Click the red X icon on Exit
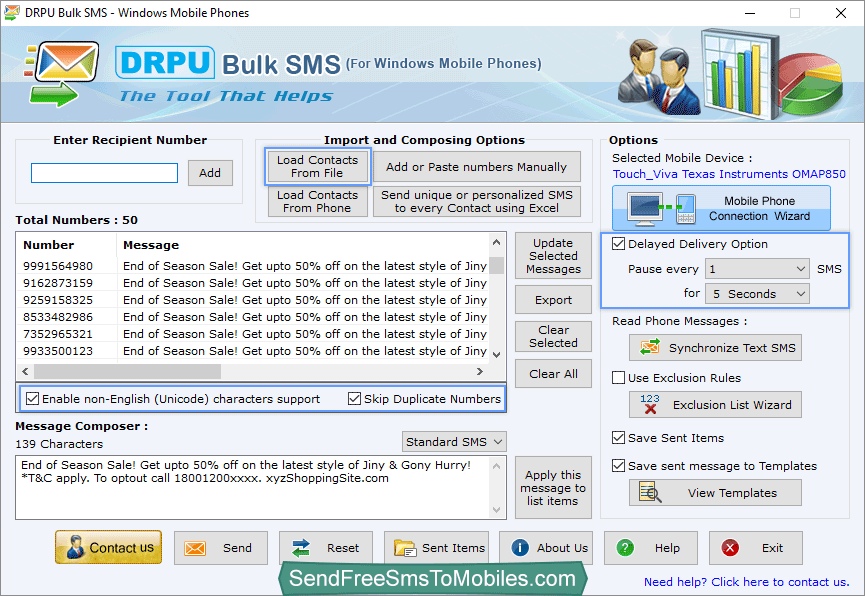Screen dimensions: 865x596 pyautogui.click(x=730, y=548)
